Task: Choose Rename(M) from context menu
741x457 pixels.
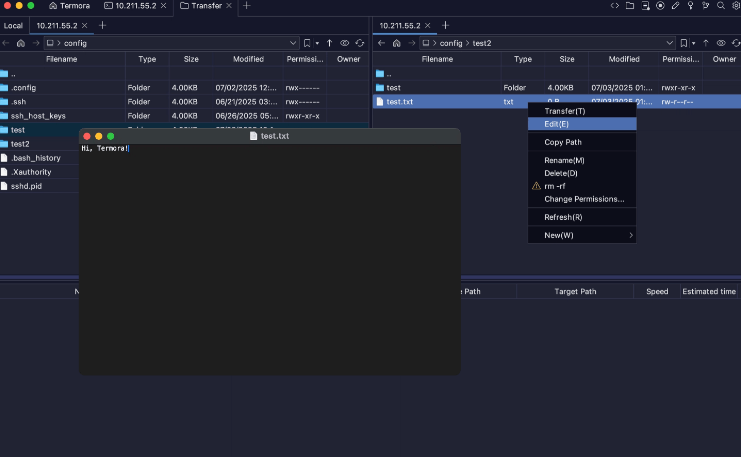Action: (x=582, y=160)
